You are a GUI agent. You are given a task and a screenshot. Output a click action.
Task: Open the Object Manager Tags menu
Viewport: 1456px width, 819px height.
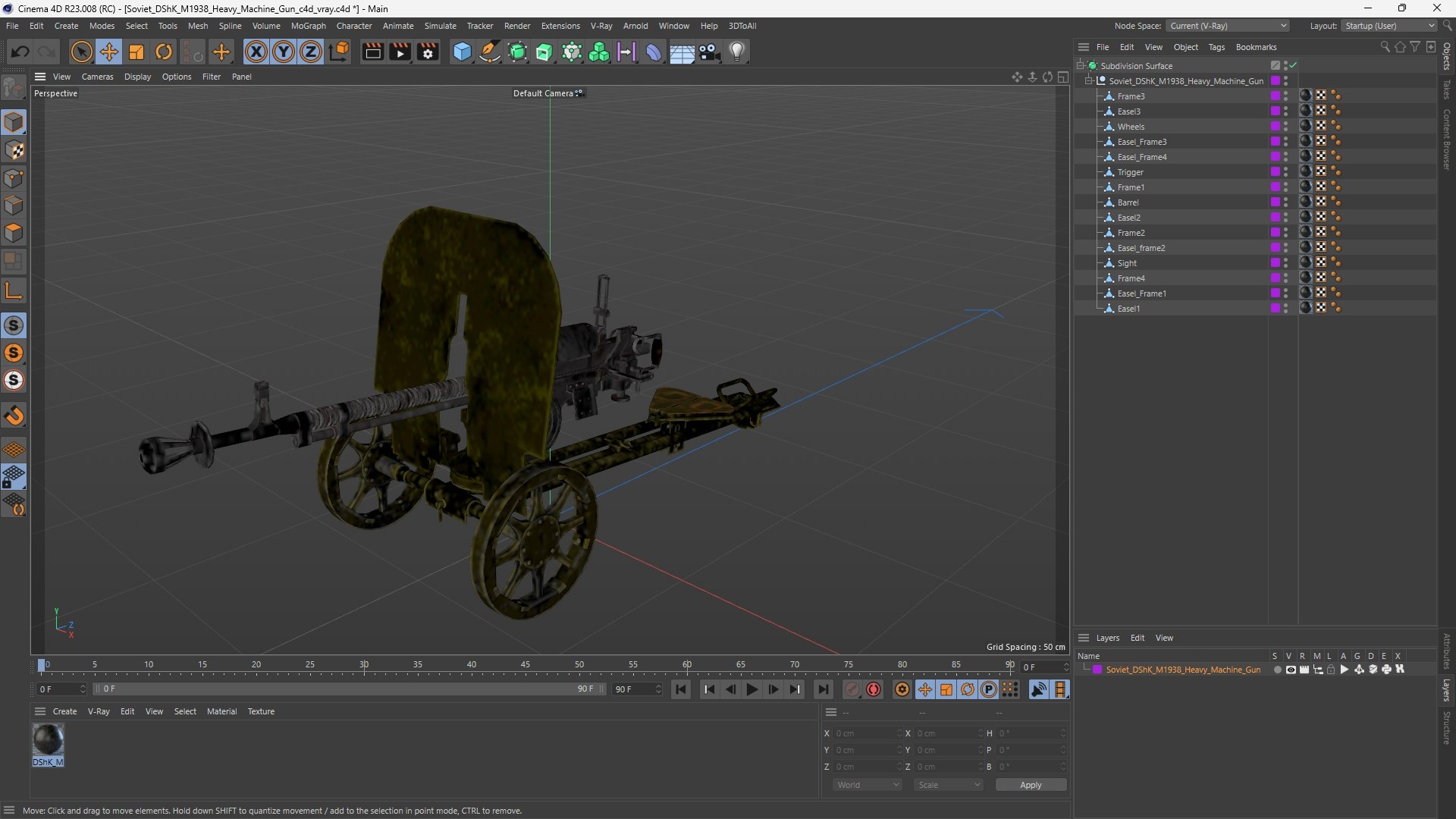(x=1216, y=47)
